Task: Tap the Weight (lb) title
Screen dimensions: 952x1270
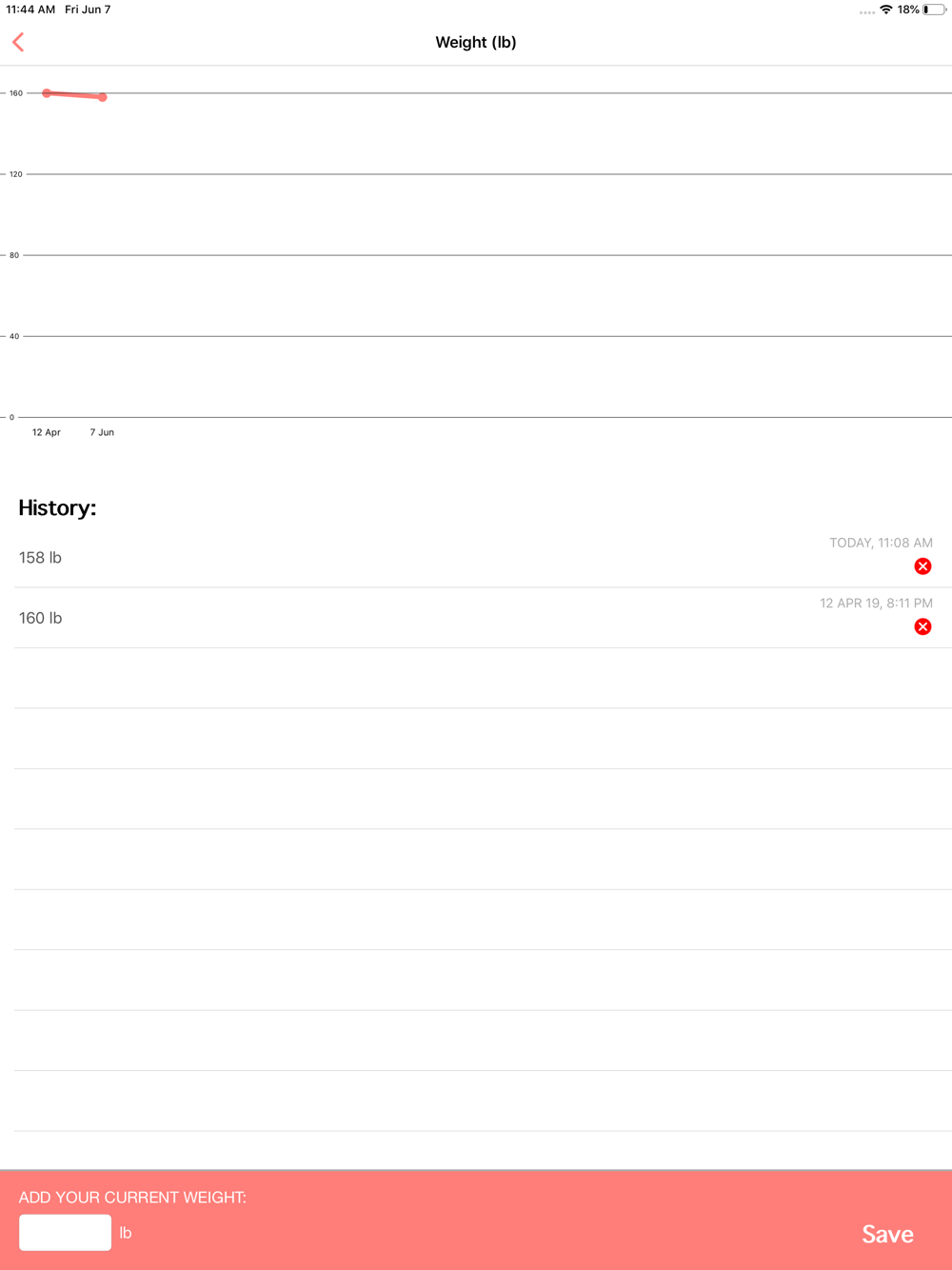Action: point(476,42)
